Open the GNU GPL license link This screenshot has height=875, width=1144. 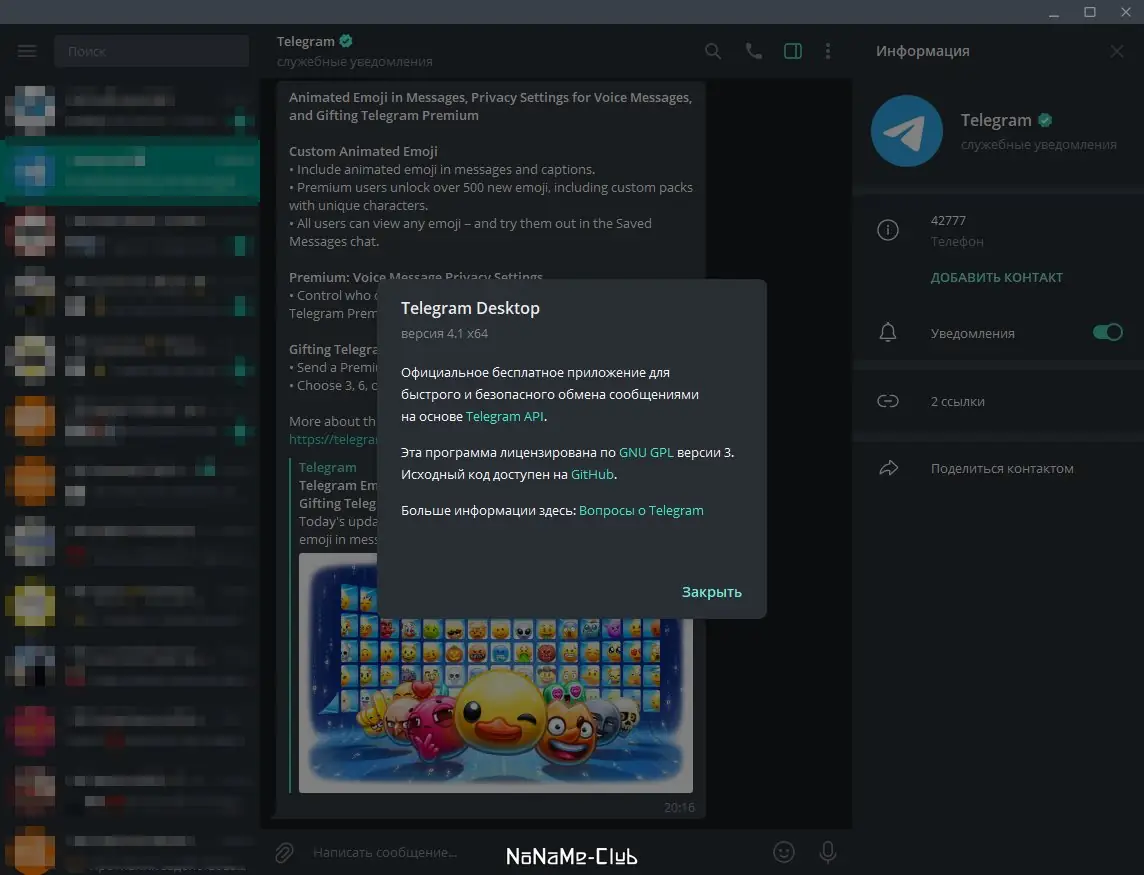(x=646, y=452)
